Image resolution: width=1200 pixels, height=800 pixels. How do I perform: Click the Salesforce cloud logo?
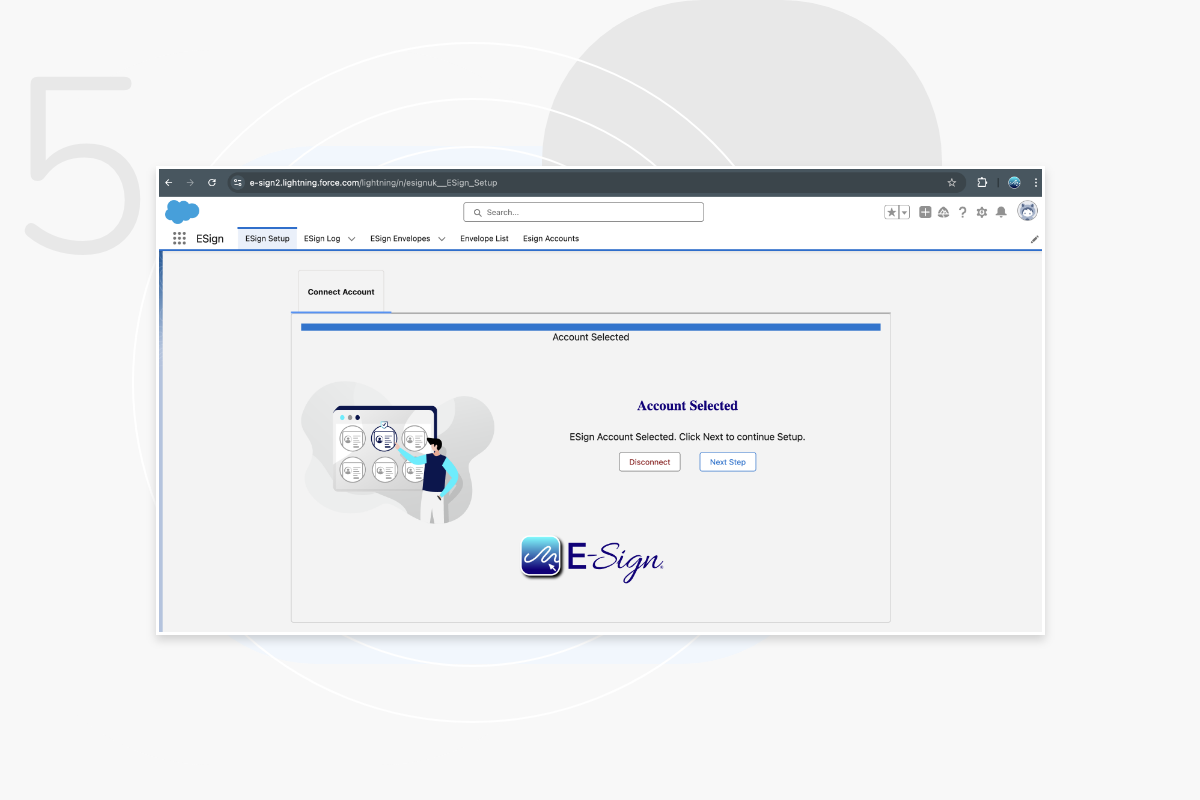(182, 211)
